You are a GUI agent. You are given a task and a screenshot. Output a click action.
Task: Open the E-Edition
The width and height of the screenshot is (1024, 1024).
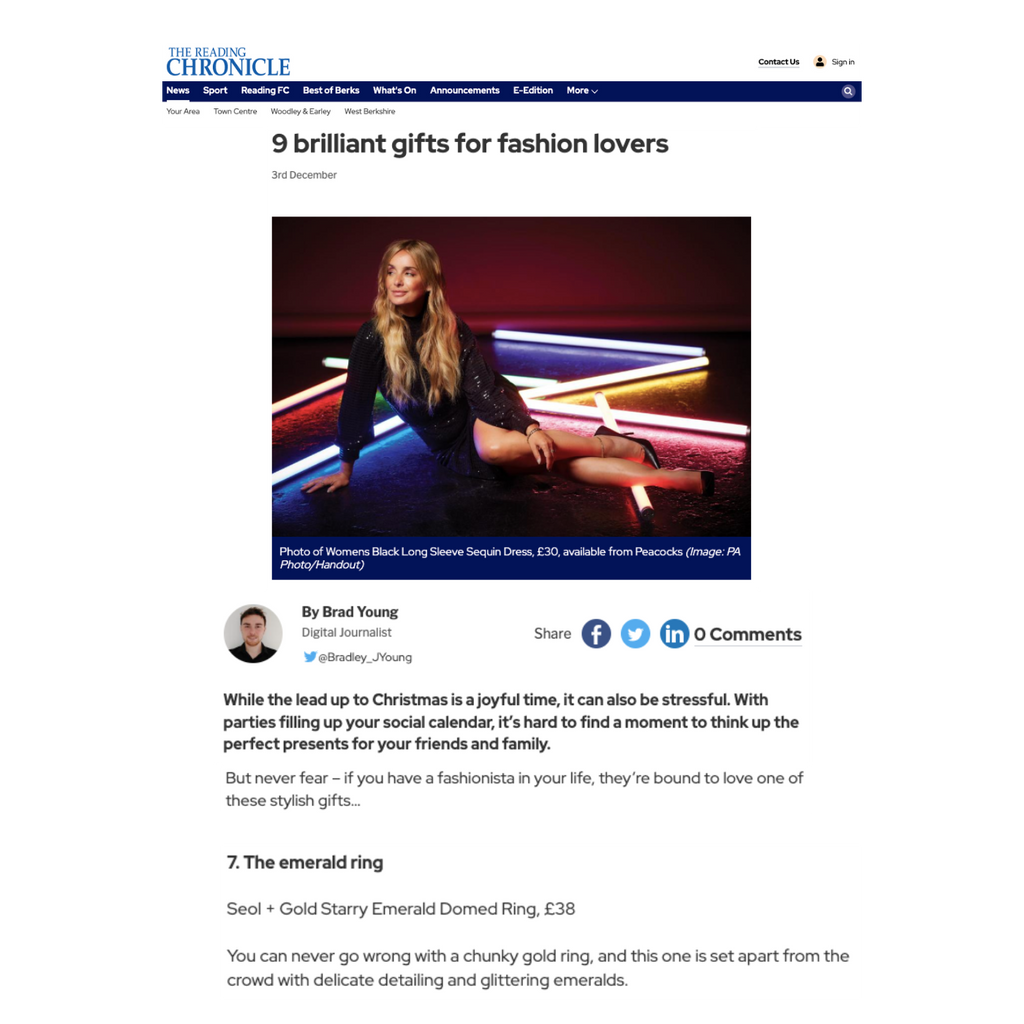(x=533, y=91)
